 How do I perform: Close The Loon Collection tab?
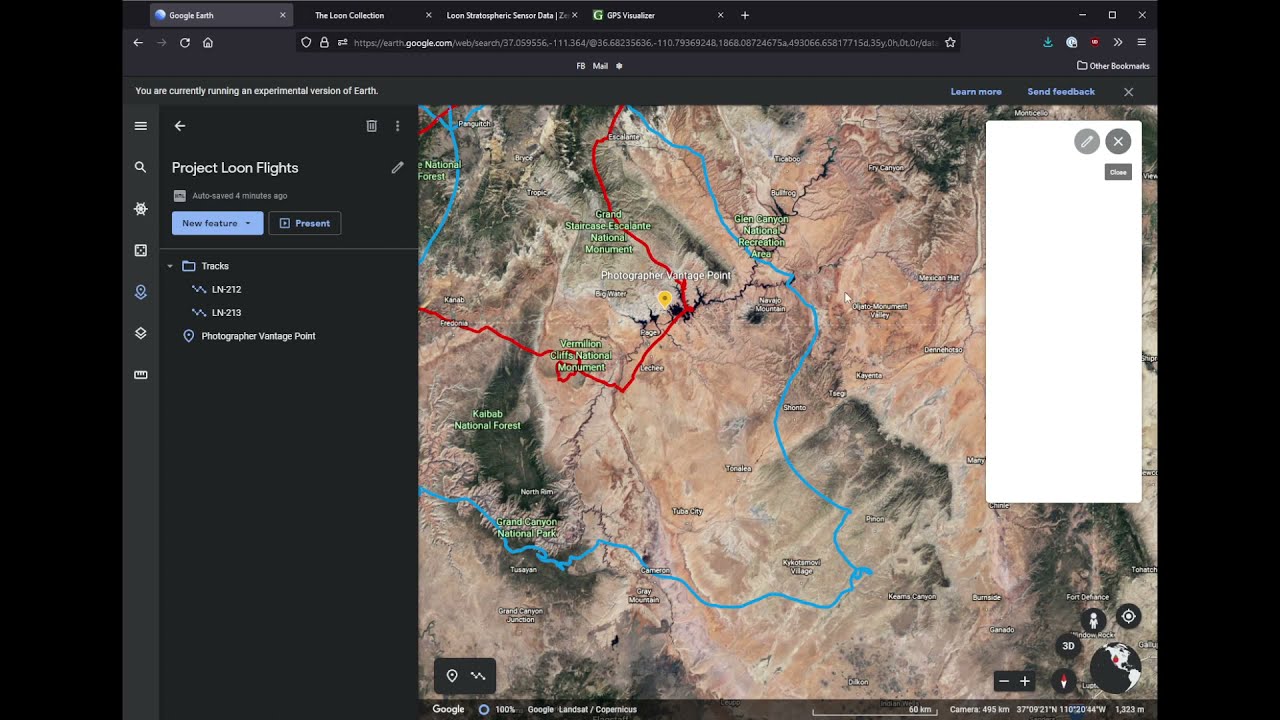tap(429, 15)
